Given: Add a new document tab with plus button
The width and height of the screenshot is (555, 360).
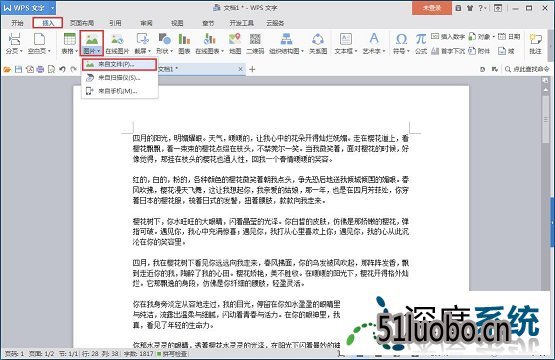Looking at the screenshot, I should pos(252,69).
